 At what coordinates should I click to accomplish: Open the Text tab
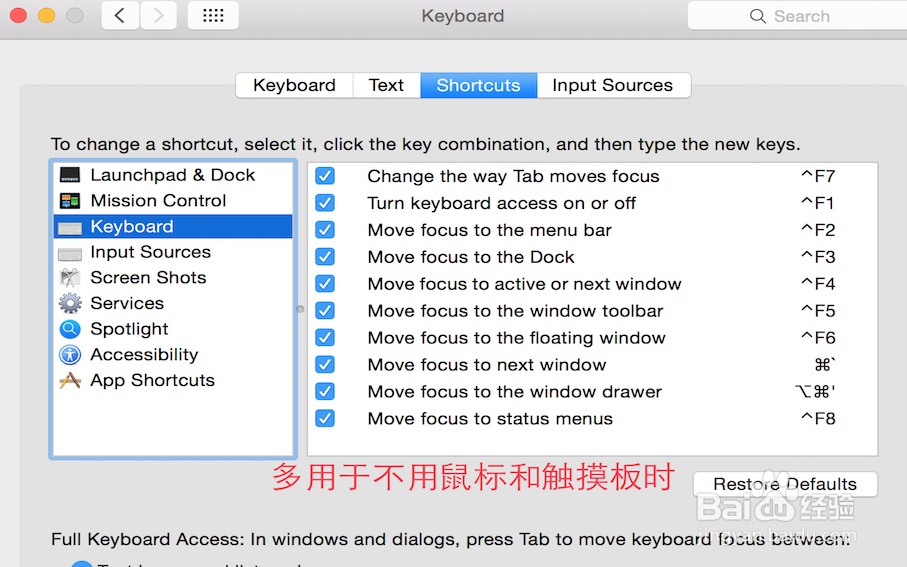tap(386, 85)
